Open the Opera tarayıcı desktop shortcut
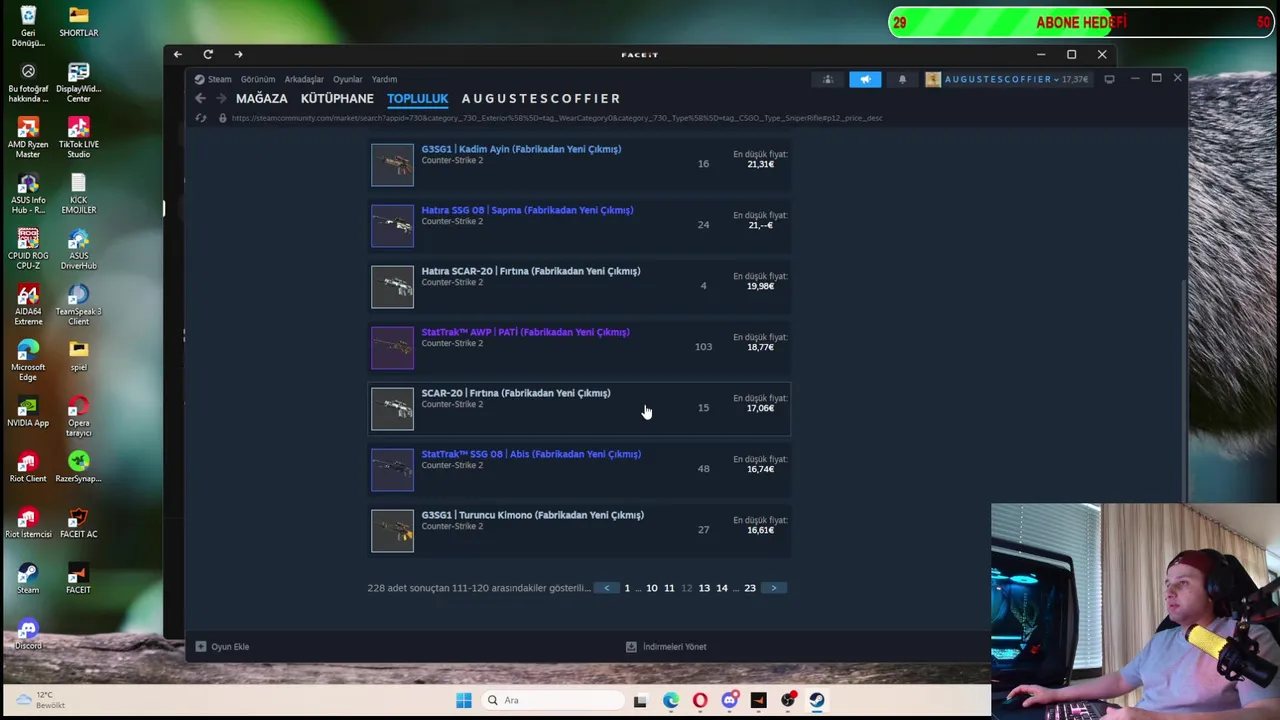This screenshot has height=720, width=1280. click(78, 415)
